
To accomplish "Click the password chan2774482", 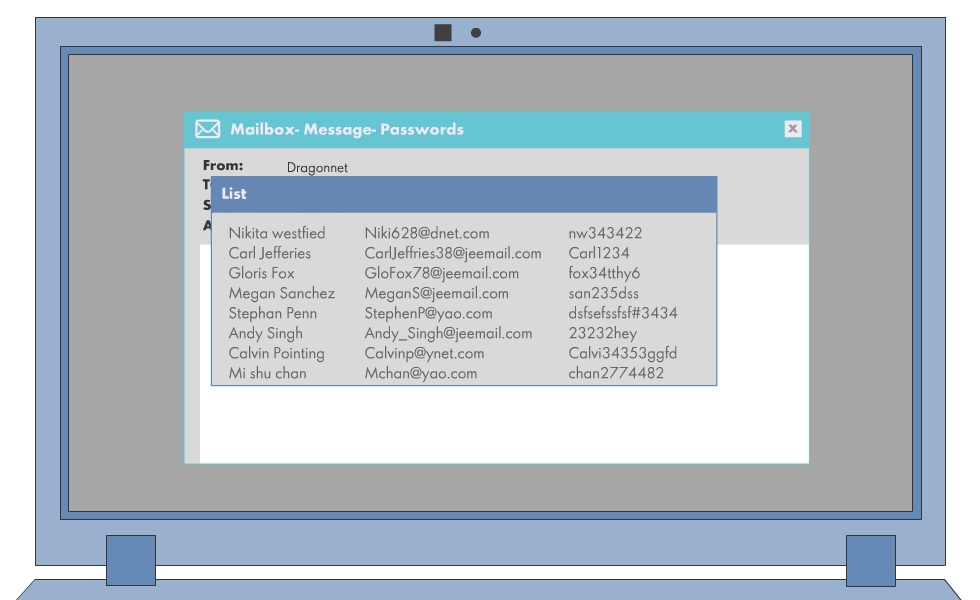I will (616, 373).
